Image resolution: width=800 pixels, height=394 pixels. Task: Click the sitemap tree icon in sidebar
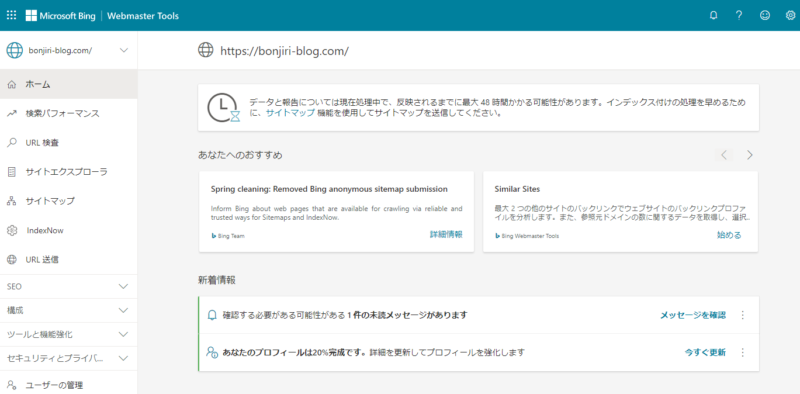pos(12,201)
